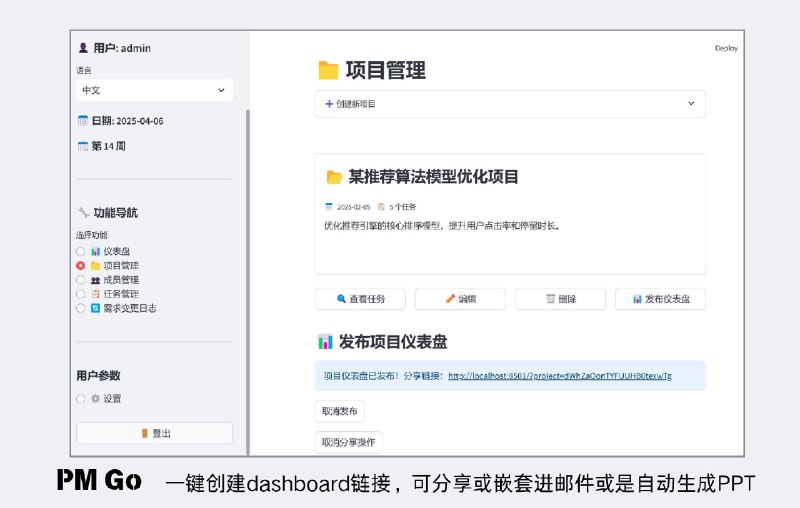
Task: Expand the 创建新项目 section
Action: point(510,104)
